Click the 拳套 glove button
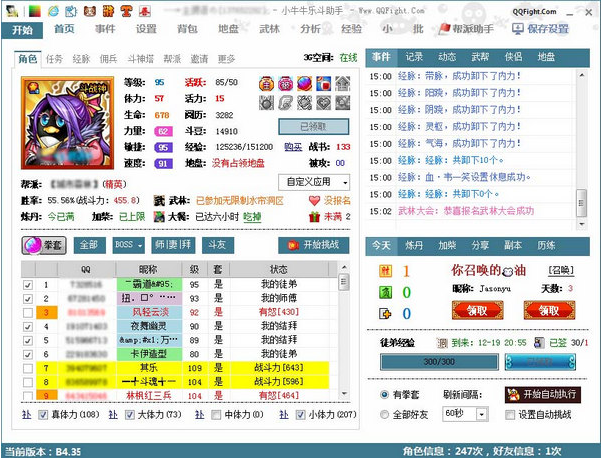 click(x=44, y=245)
